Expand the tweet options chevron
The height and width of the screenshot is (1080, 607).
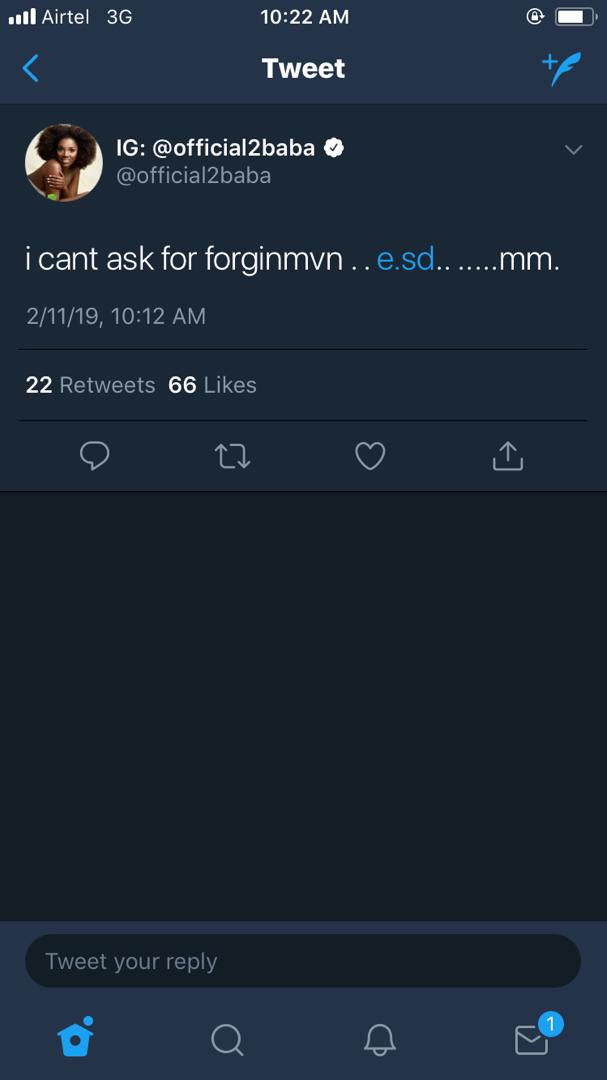[x=573, y=150]
